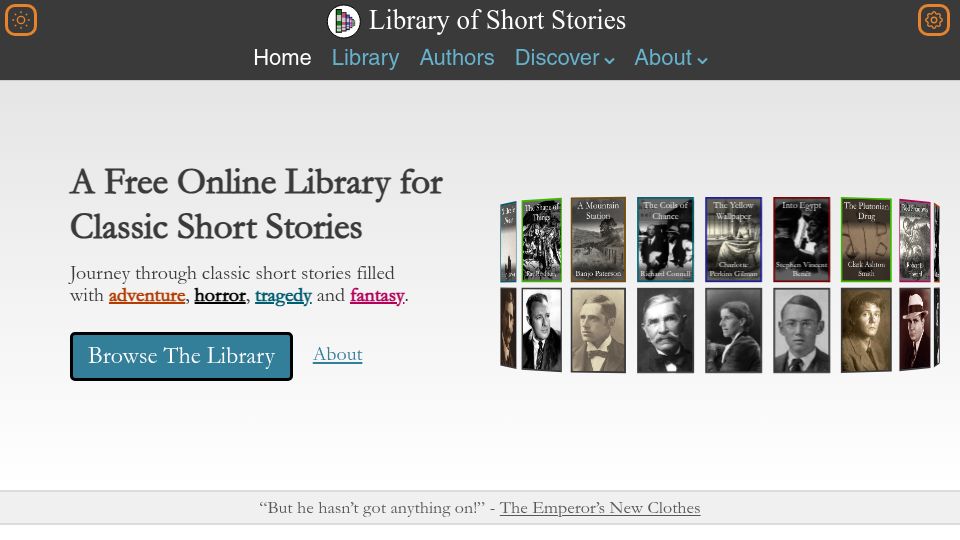The height and width of the screenshot is (540, 960).
Task: Select author portrait below The Plutonian Drug
Action: 866,331
